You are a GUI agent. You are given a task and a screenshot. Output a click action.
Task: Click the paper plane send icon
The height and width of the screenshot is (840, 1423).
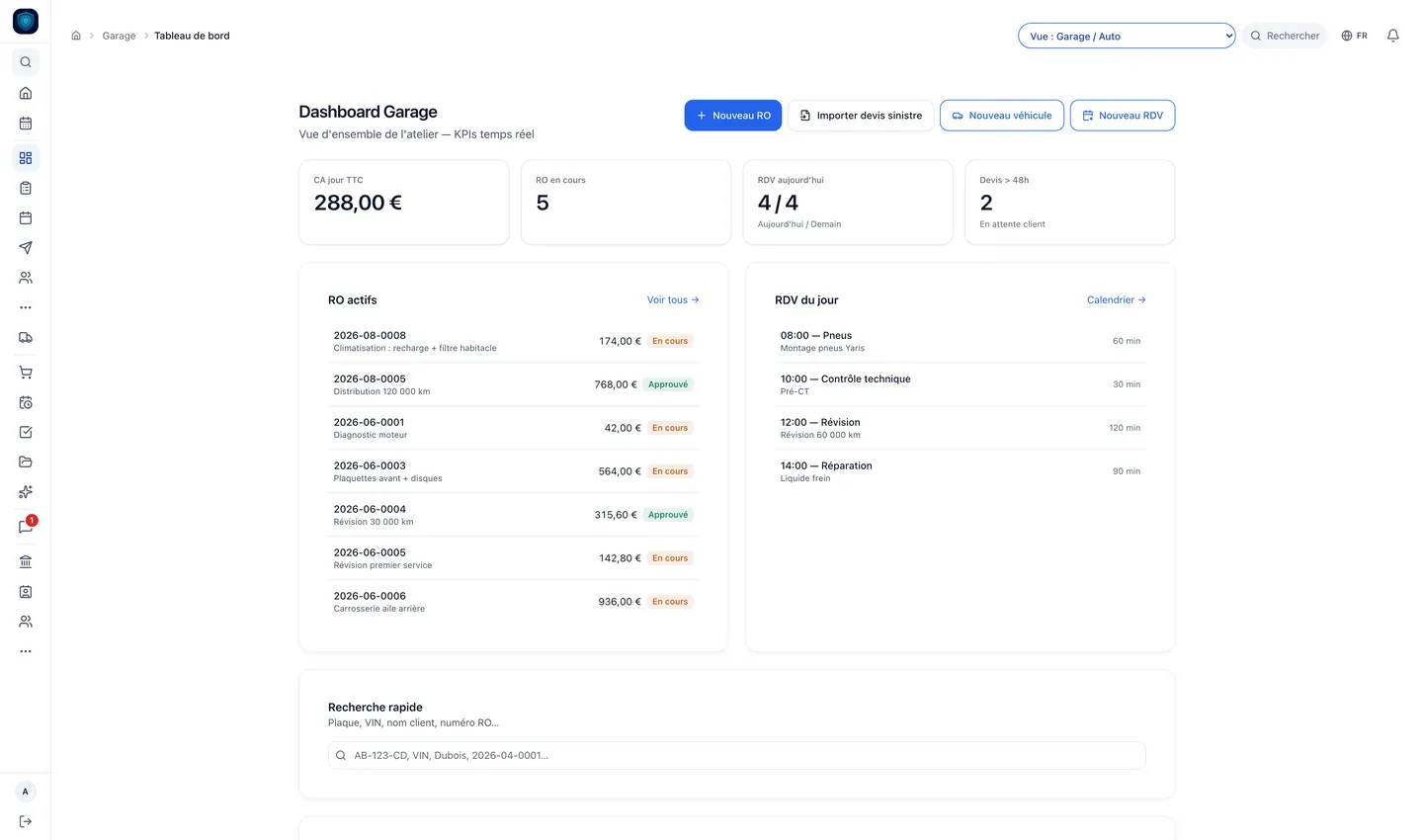tap(26, 247)
